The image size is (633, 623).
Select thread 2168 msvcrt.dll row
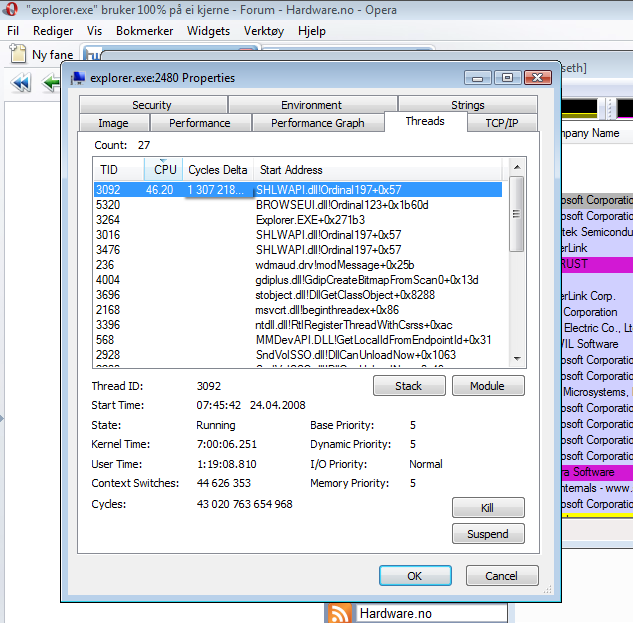coord(298,310)
